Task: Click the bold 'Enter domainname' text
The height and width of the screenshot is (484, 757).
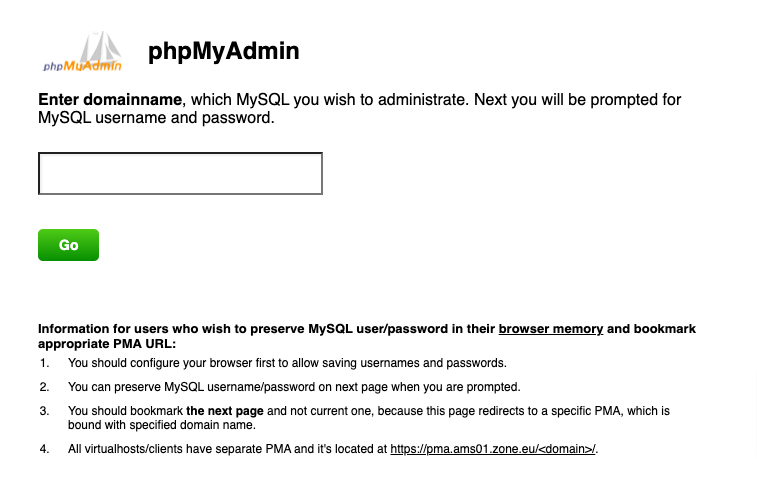Action: [x=110, y=100]
